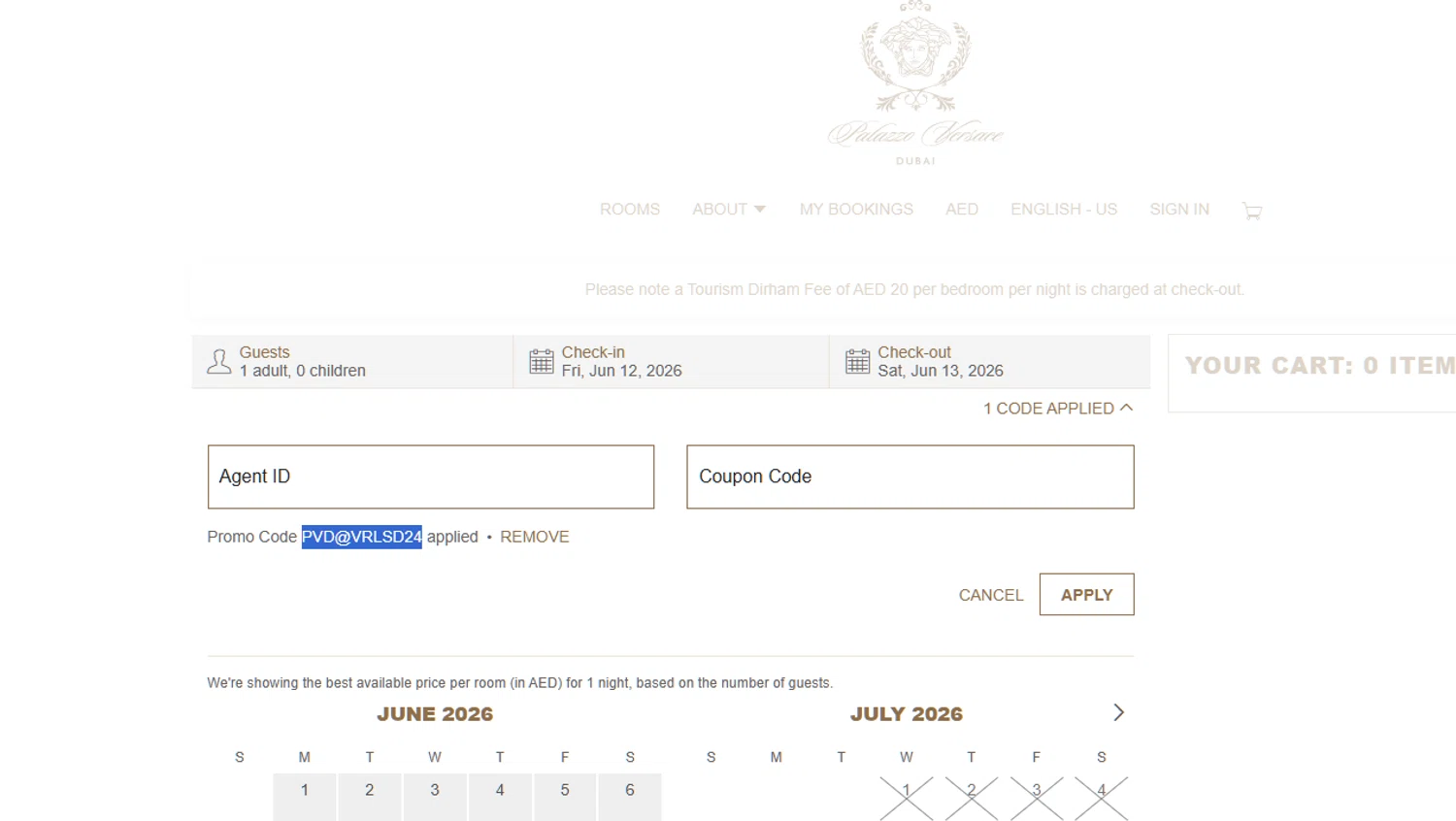The height and width of the screenshot is (821, 1456).
Task: Select June 6 in calendar
Action: point(630,797)
